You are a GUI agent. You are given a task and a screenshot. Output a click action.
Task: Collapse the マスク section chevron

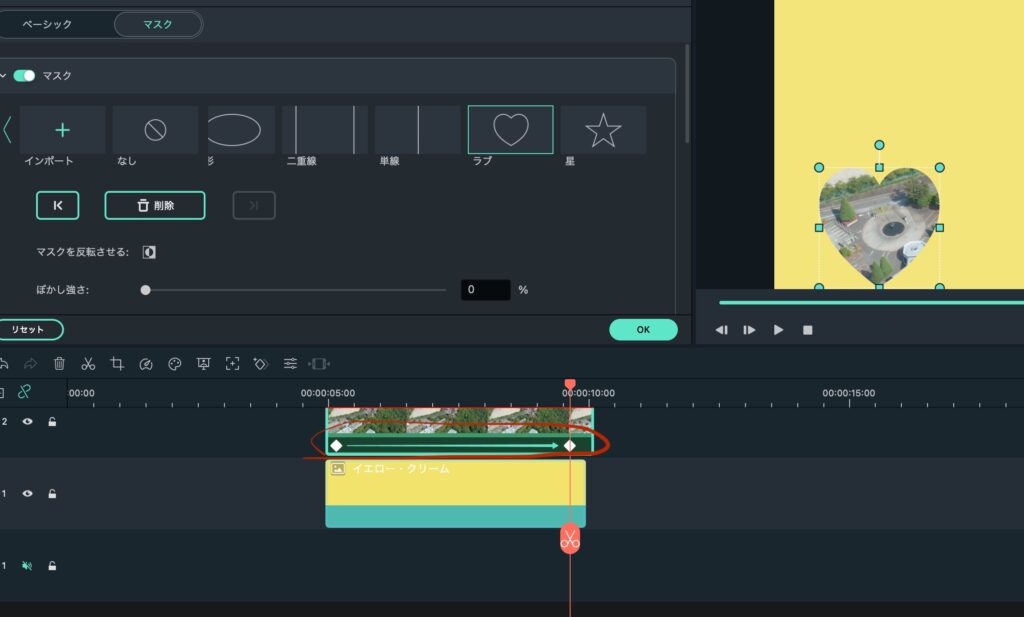[x=4, y=76]
